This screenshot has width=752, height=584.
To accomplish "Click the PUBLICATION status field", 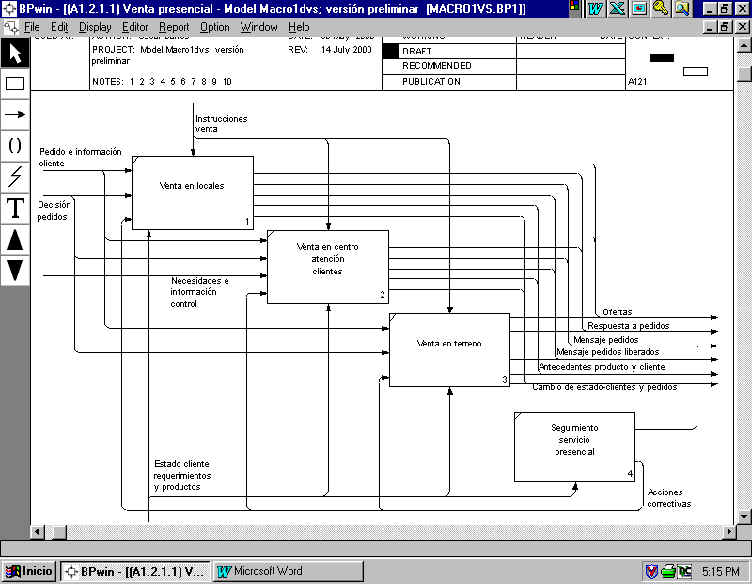I will coord(431,82).
